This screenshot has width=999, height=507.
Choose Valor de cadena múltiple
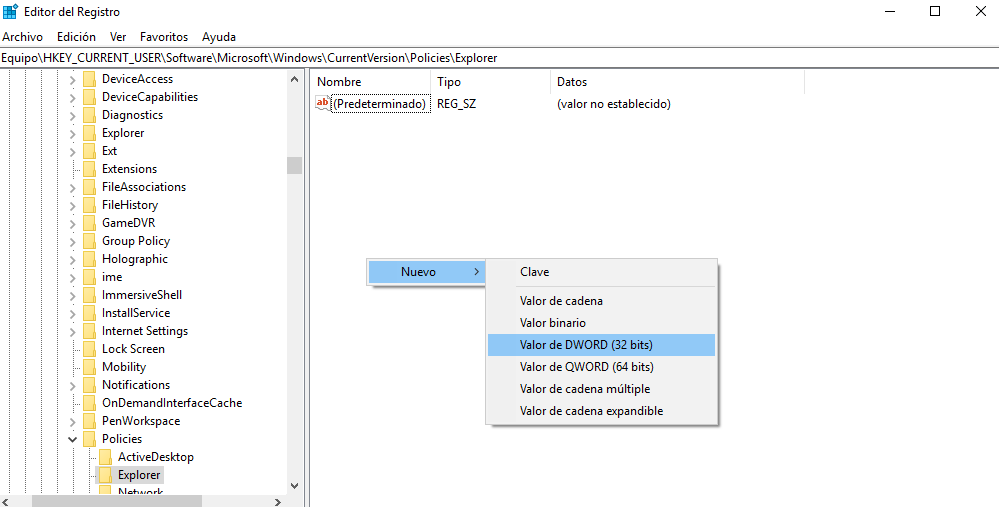click(601, 389)
